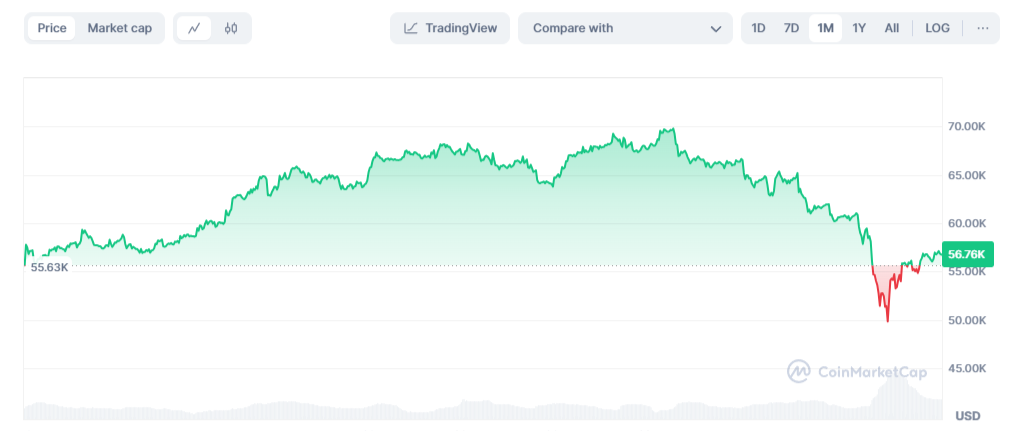Viewport: 1013px width, 431px height.
Task: Select the 7D time range
Action: click(791, 28)
